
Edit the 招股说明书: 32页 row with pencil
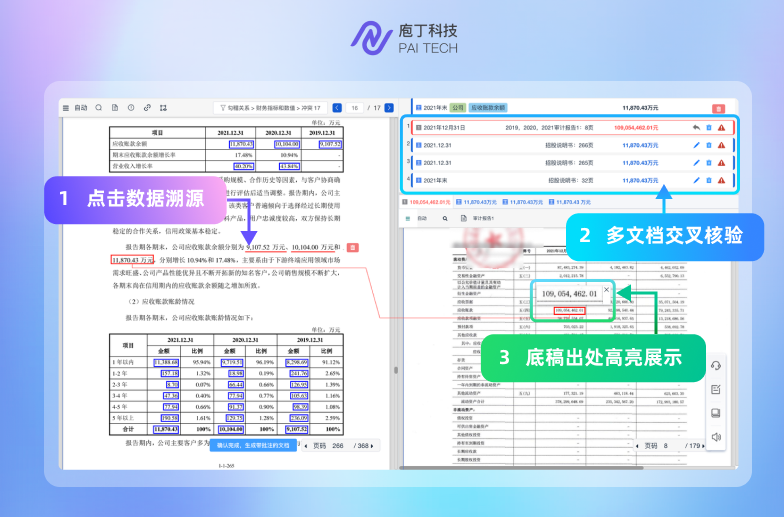click(x=696, y=180)
